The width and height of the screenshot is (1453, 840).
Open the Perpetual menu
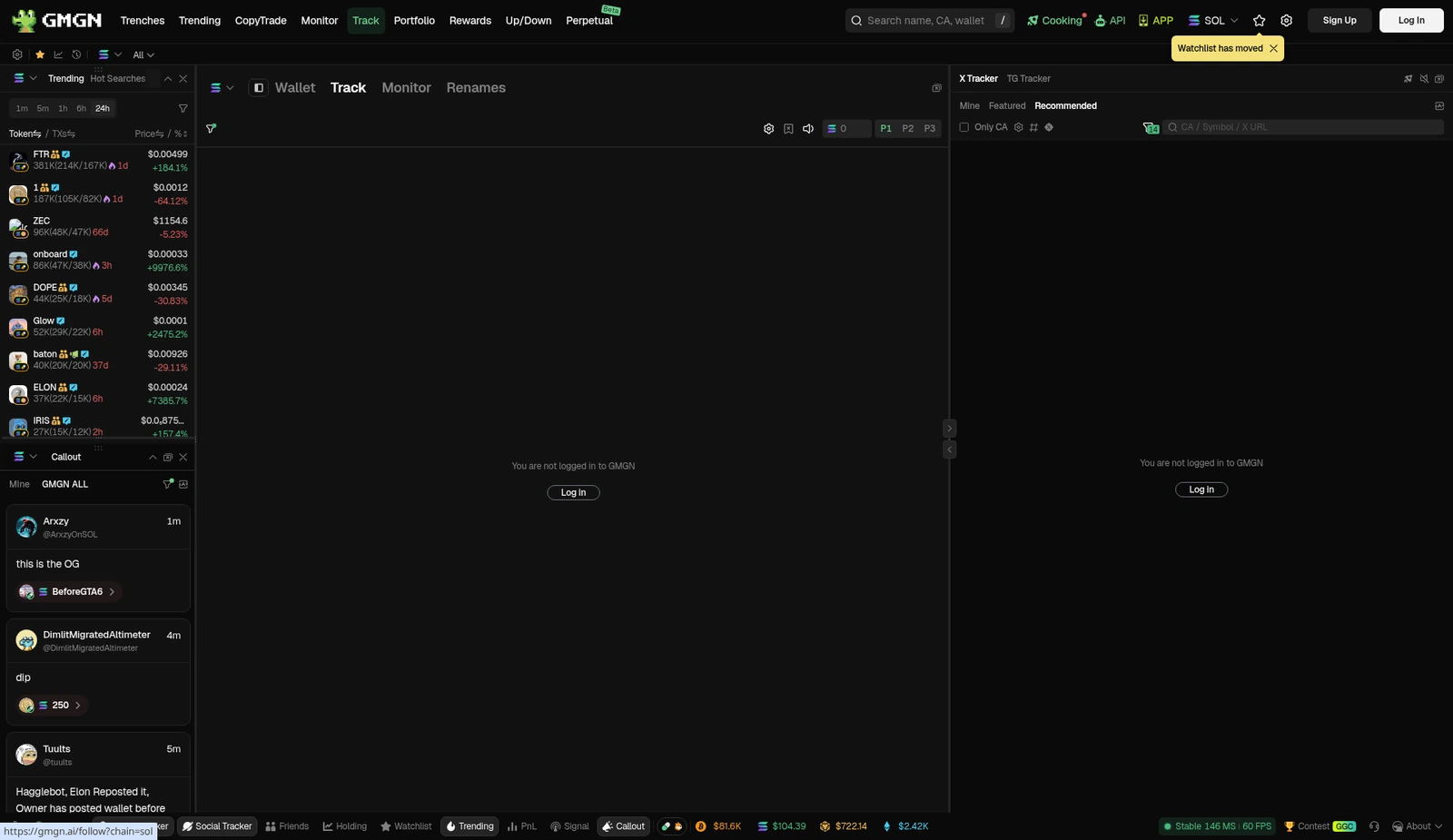(589, 20)
